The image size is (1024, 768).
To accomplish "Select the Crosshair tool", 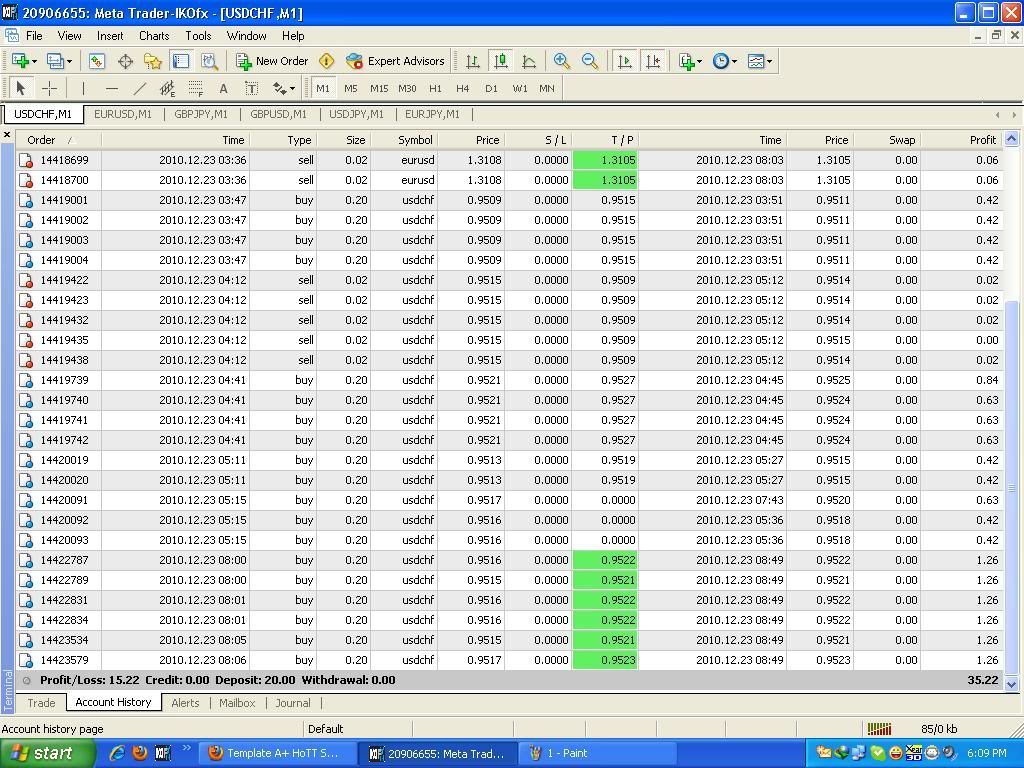I will 50,88.
